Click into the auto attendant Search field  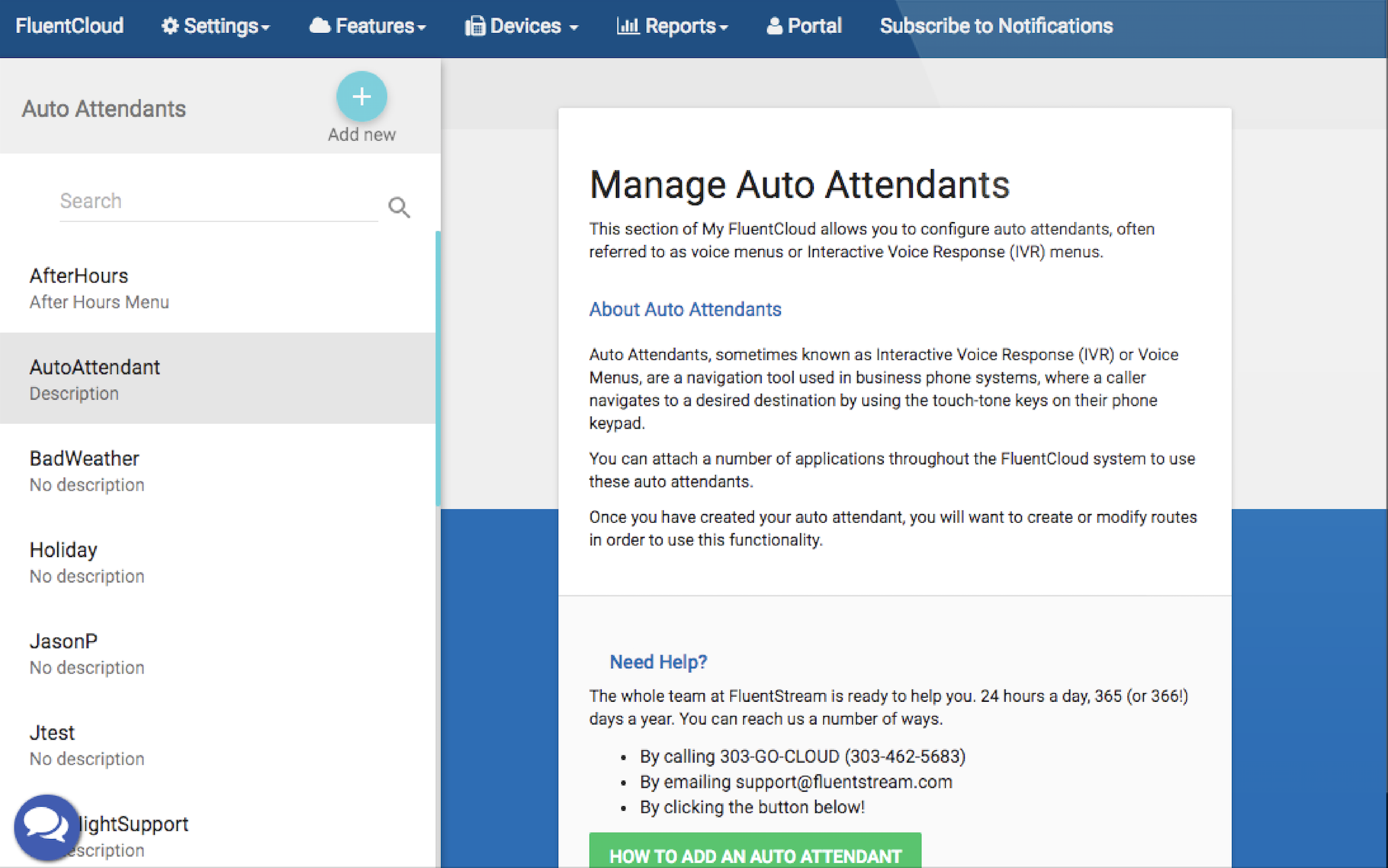[x=218, y=201]
